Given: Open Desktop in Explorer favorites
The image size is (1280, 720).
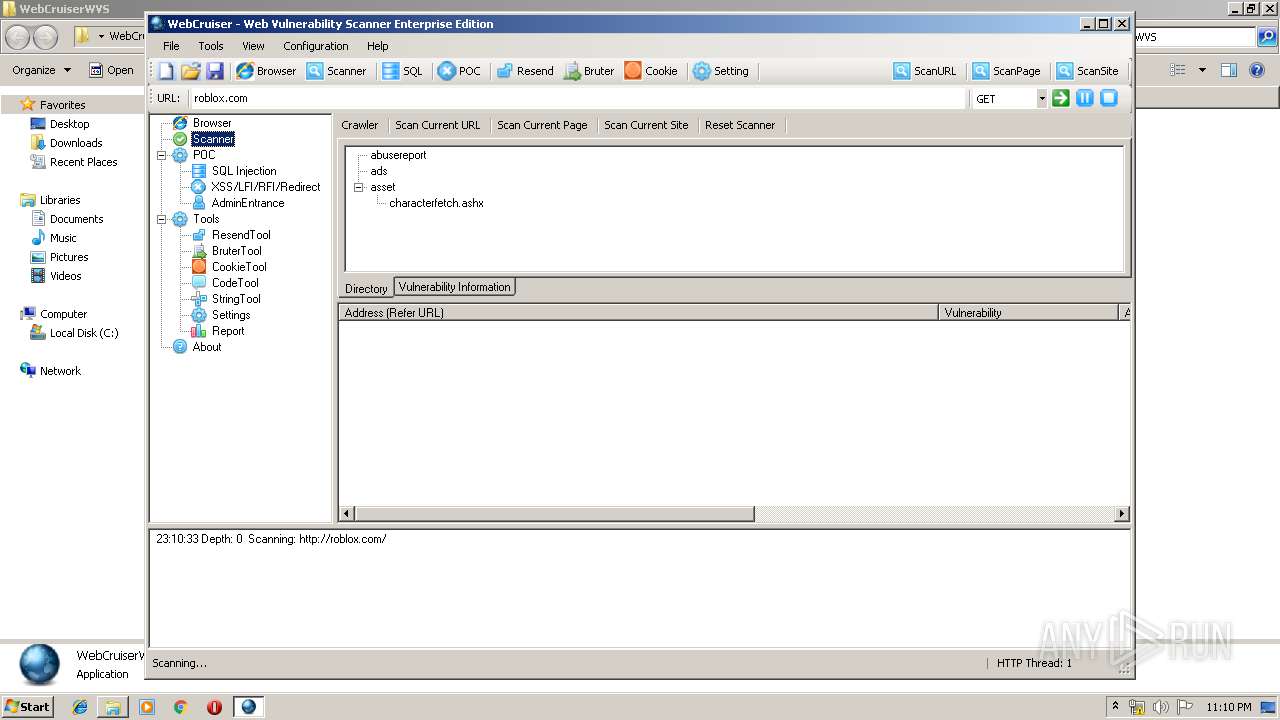Looking at the screenshot, I should tap(69, 124).
